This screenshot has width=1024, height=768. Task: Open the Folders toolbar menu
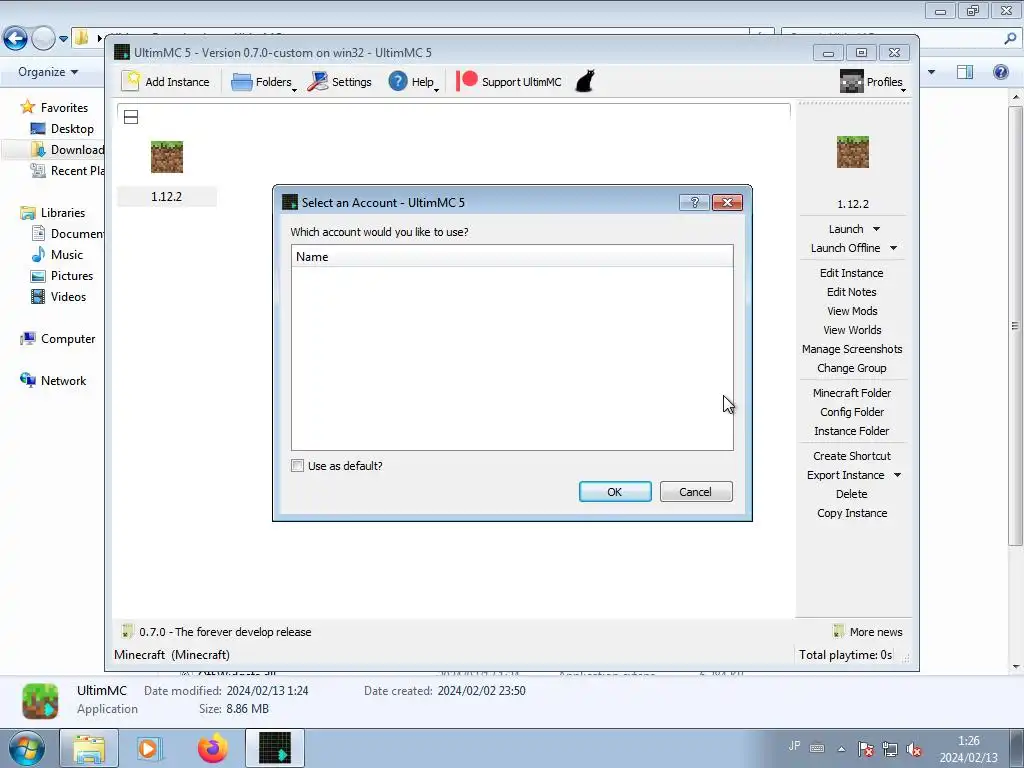(x=264, y=82)
